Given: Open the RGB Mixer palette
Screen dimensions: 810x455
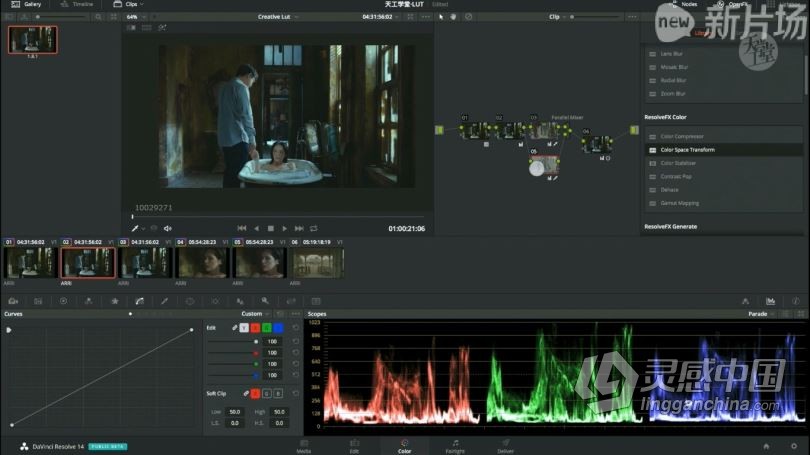Looking at the screenshot, I should (x=88, y=301).
